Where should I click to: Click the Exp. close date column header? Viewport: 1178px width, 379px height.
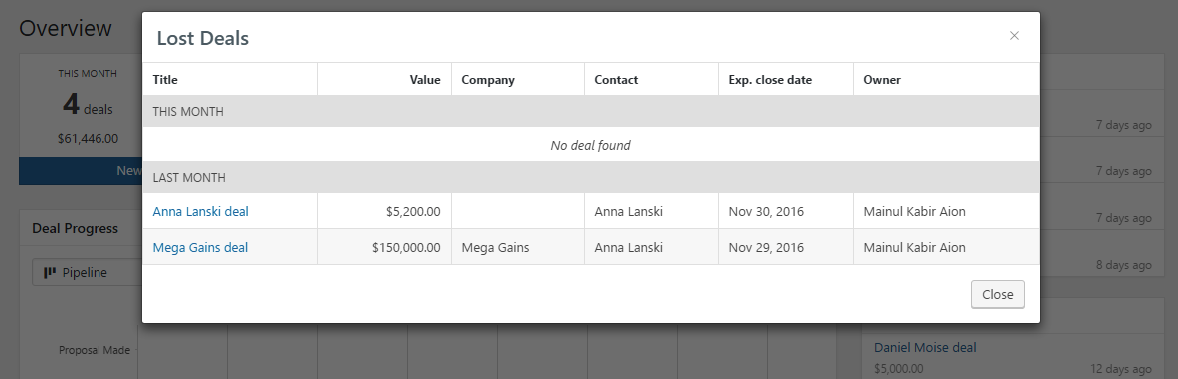tap(770, 80)
